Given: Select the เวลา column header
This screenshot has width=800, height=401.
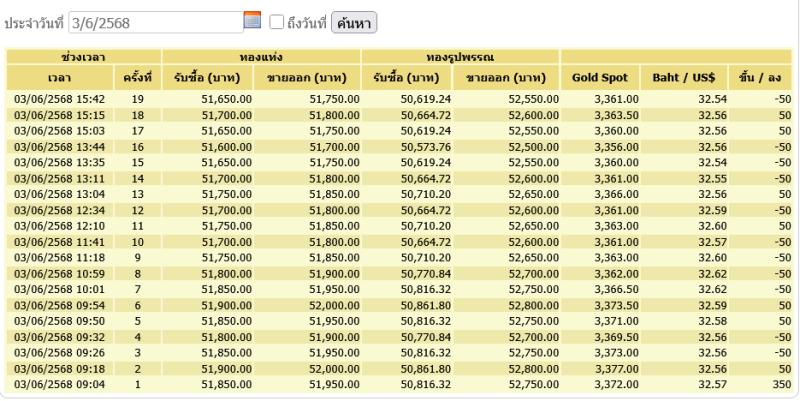Looking at the screenshot, I should [x=60, y=78].
